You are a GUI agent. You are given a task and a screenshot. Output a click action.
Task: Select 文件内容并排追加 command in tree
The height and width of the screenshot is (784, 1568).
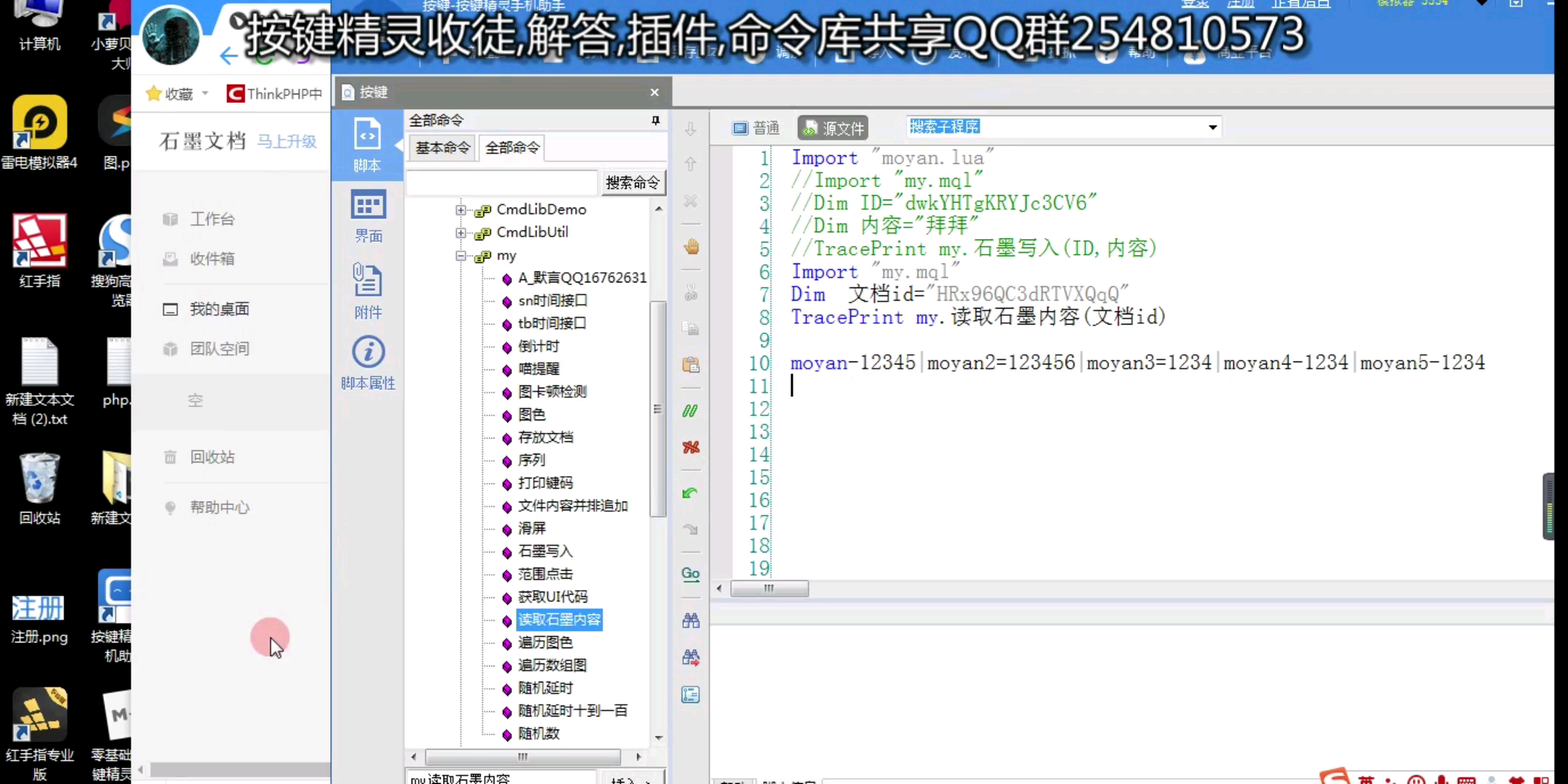click(x=572, y=506)
